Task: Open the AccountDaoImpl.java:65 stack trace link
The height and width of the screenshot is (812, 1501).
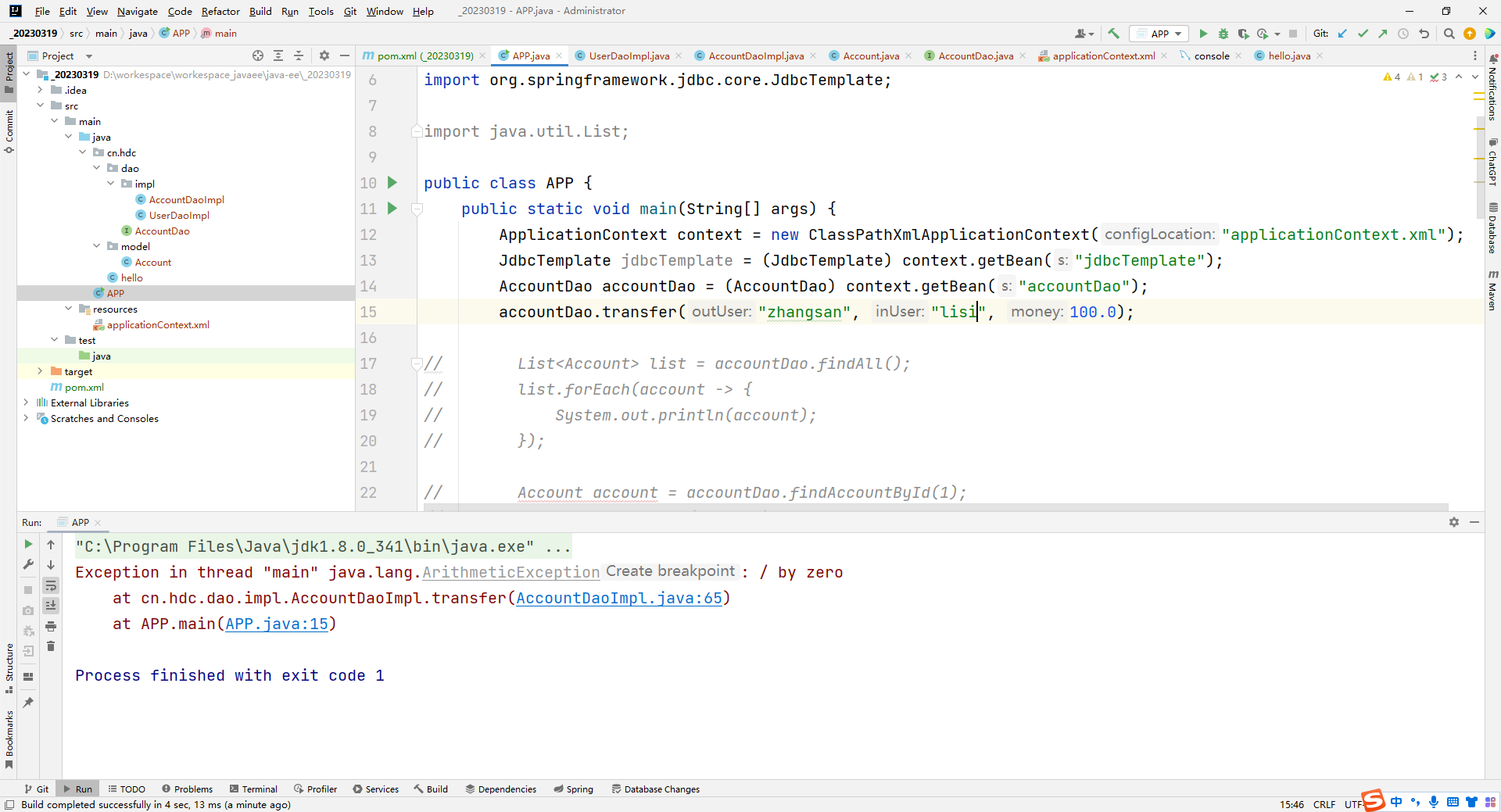Action: (619, 598)
